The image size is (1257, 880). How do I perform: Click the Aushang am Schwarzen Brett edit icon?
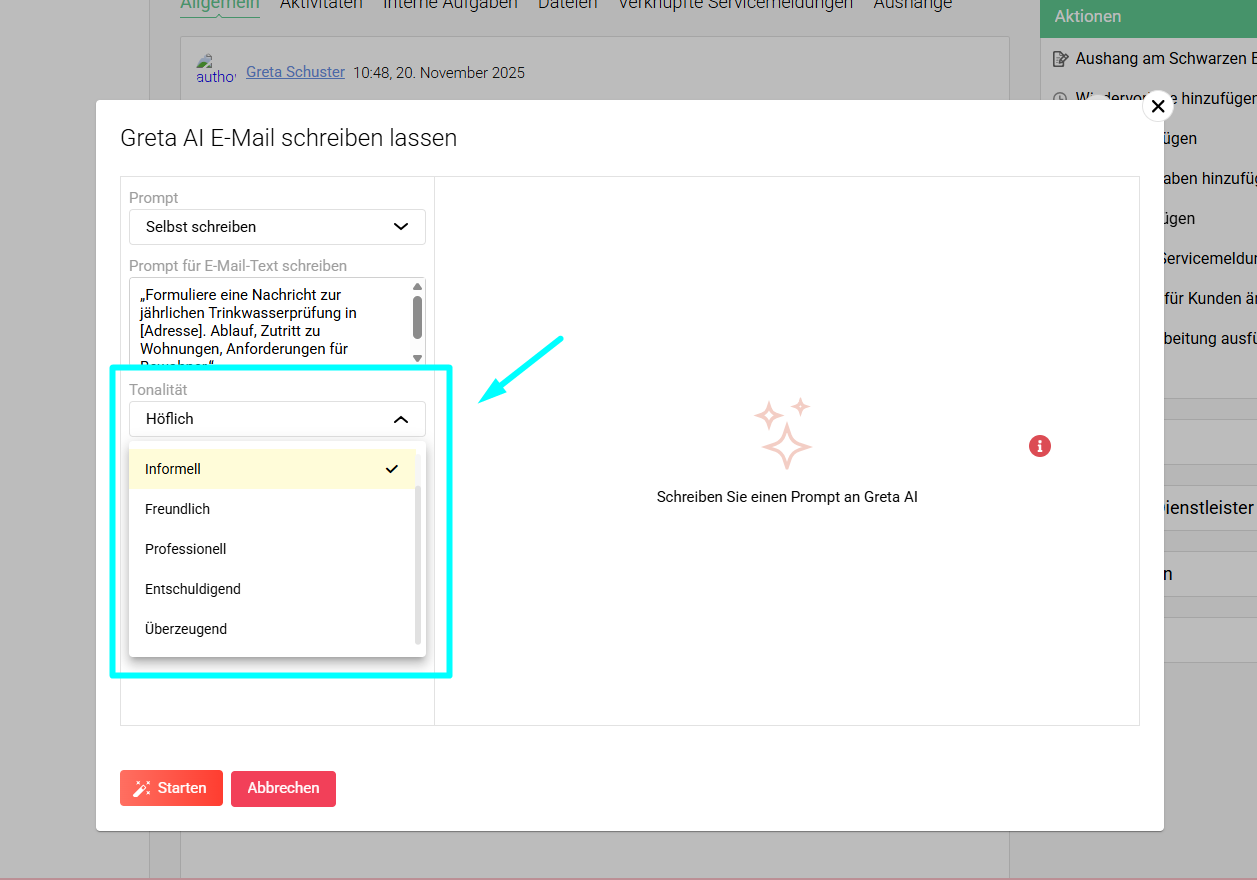[1061, 59]
